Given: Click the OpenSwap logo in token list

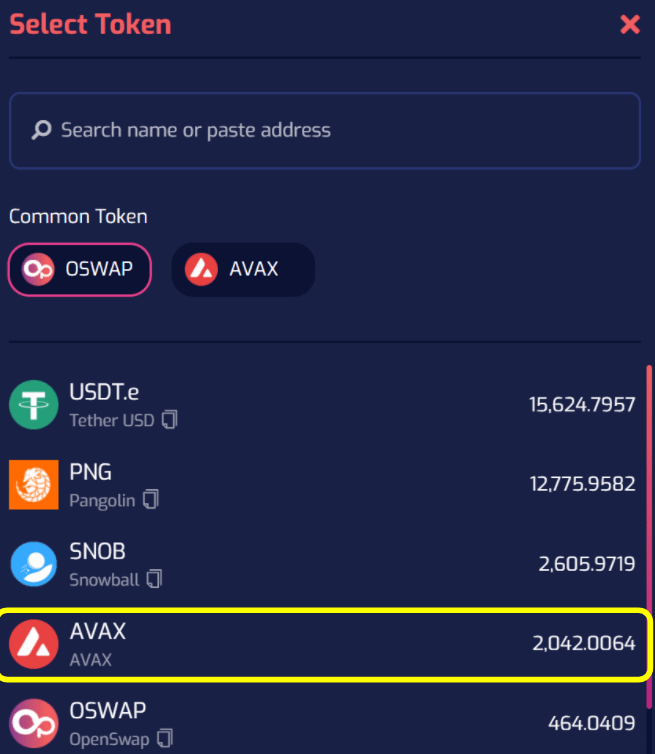Looking at the screenshot, I should coord(34,723).
